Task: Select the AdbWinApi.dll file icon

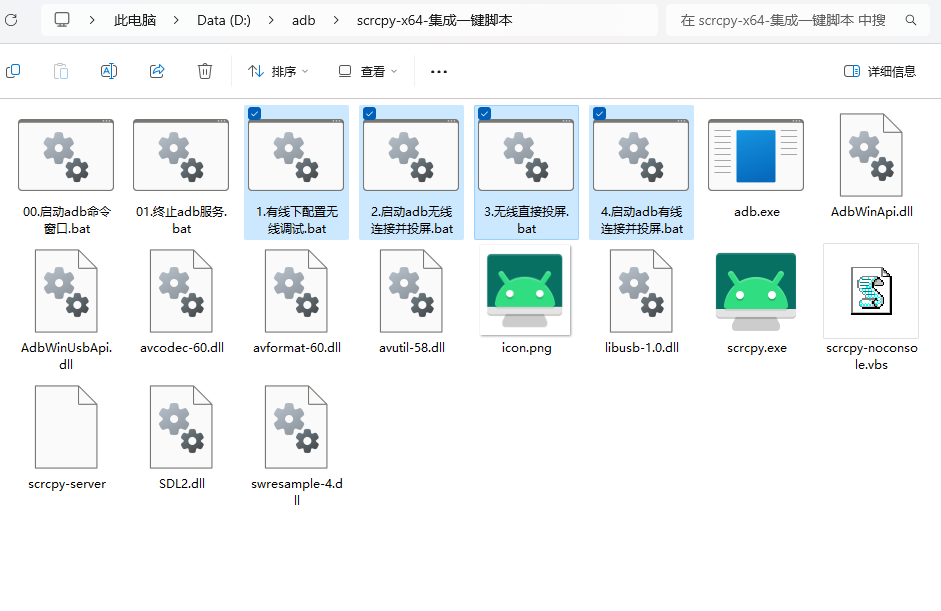Action: (871, 155)
